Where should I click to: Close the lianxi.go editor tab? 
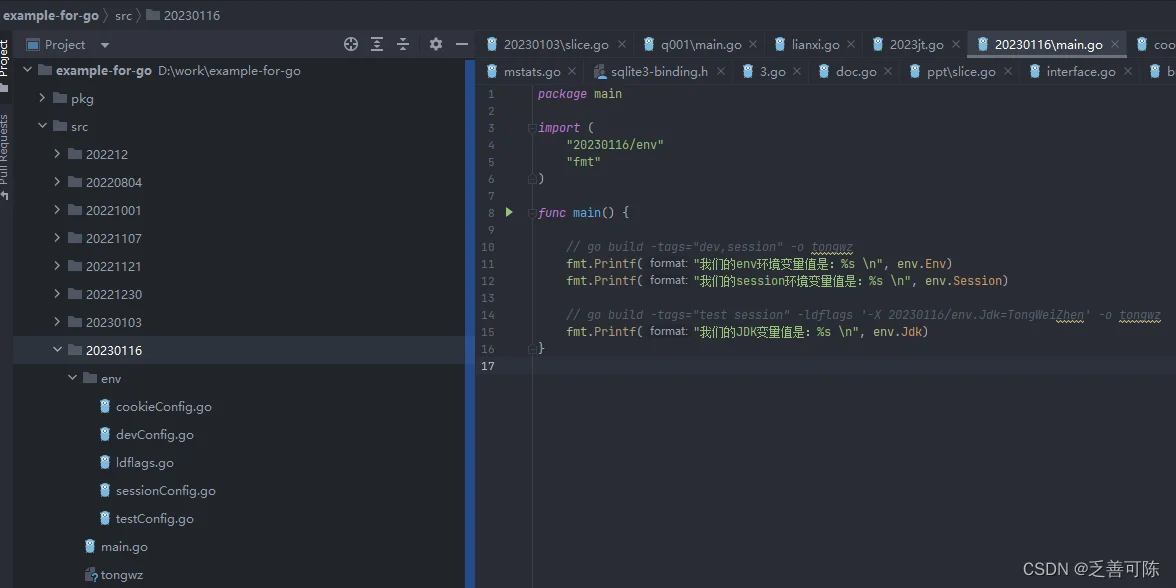pyautogui.click(x=851, y=44)
